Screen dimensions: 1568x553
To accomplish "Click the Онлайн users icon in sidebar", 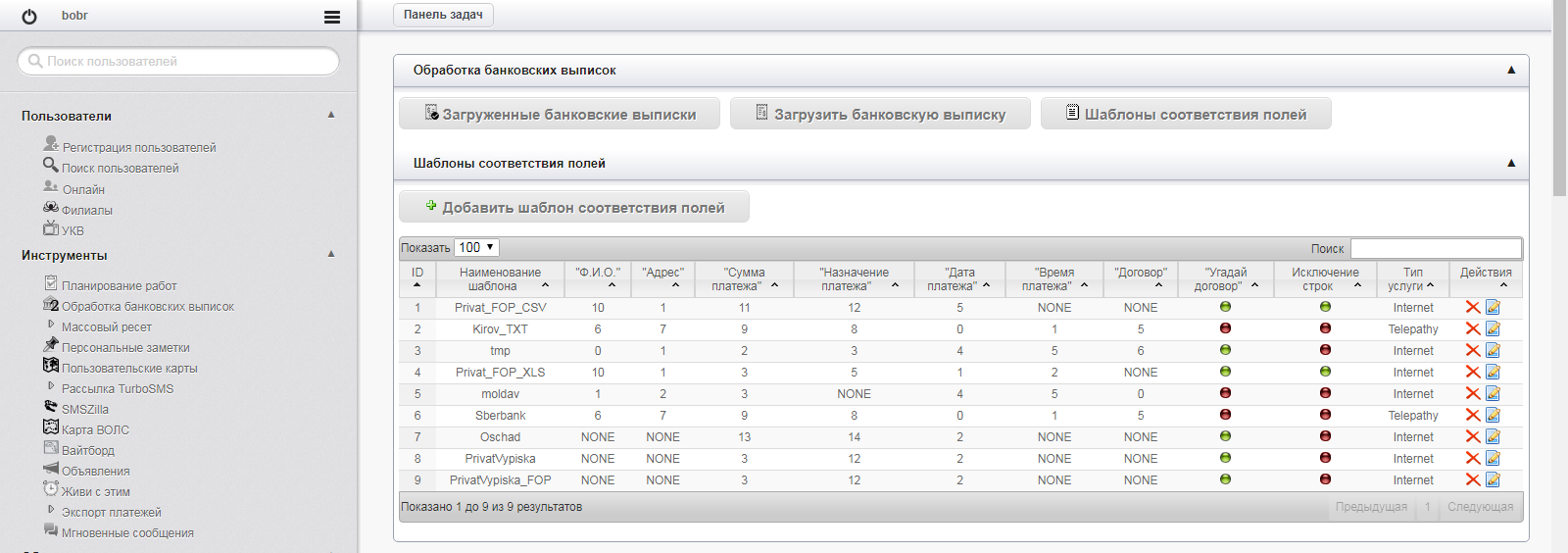I will point(51,186).
